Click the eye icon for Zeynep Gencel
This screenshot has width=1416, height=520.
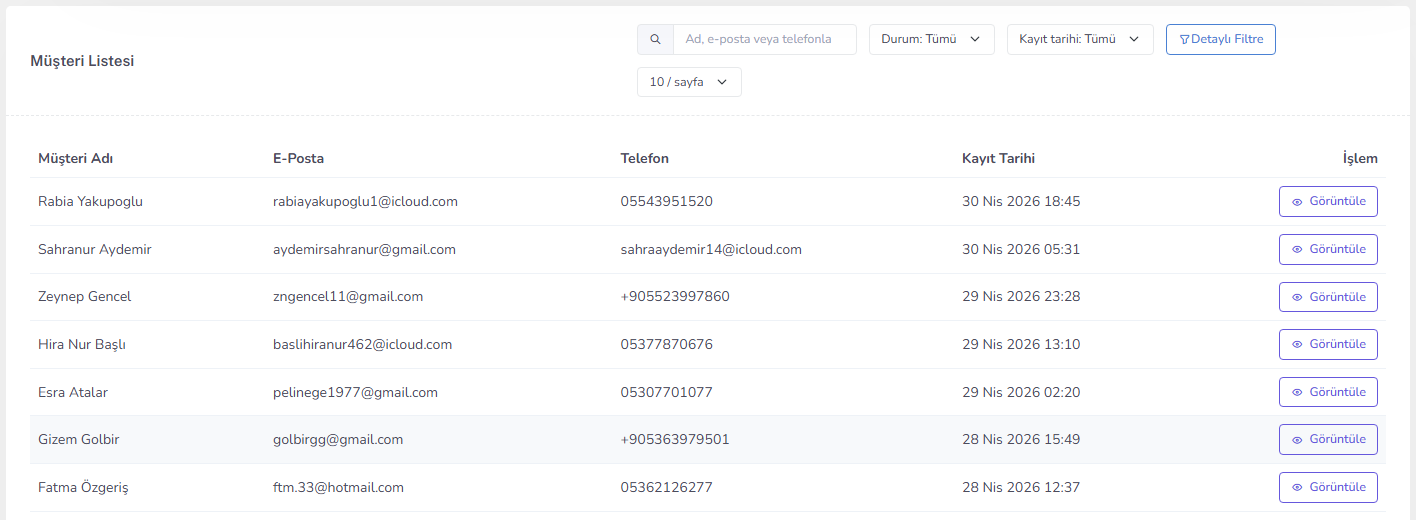pyautogui.click(x=1297, y=297)
